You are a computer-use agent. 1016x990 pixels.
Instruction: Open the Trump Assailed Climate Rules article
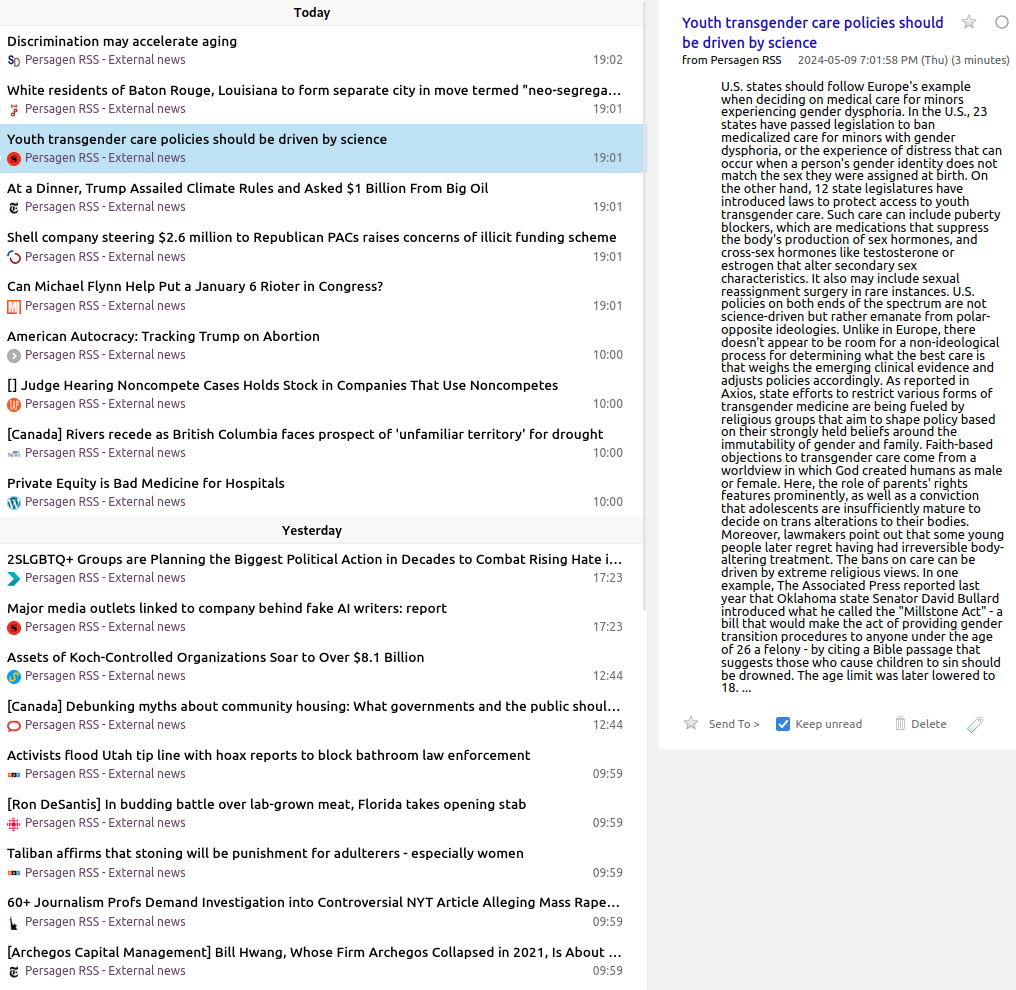click(248, 189)
